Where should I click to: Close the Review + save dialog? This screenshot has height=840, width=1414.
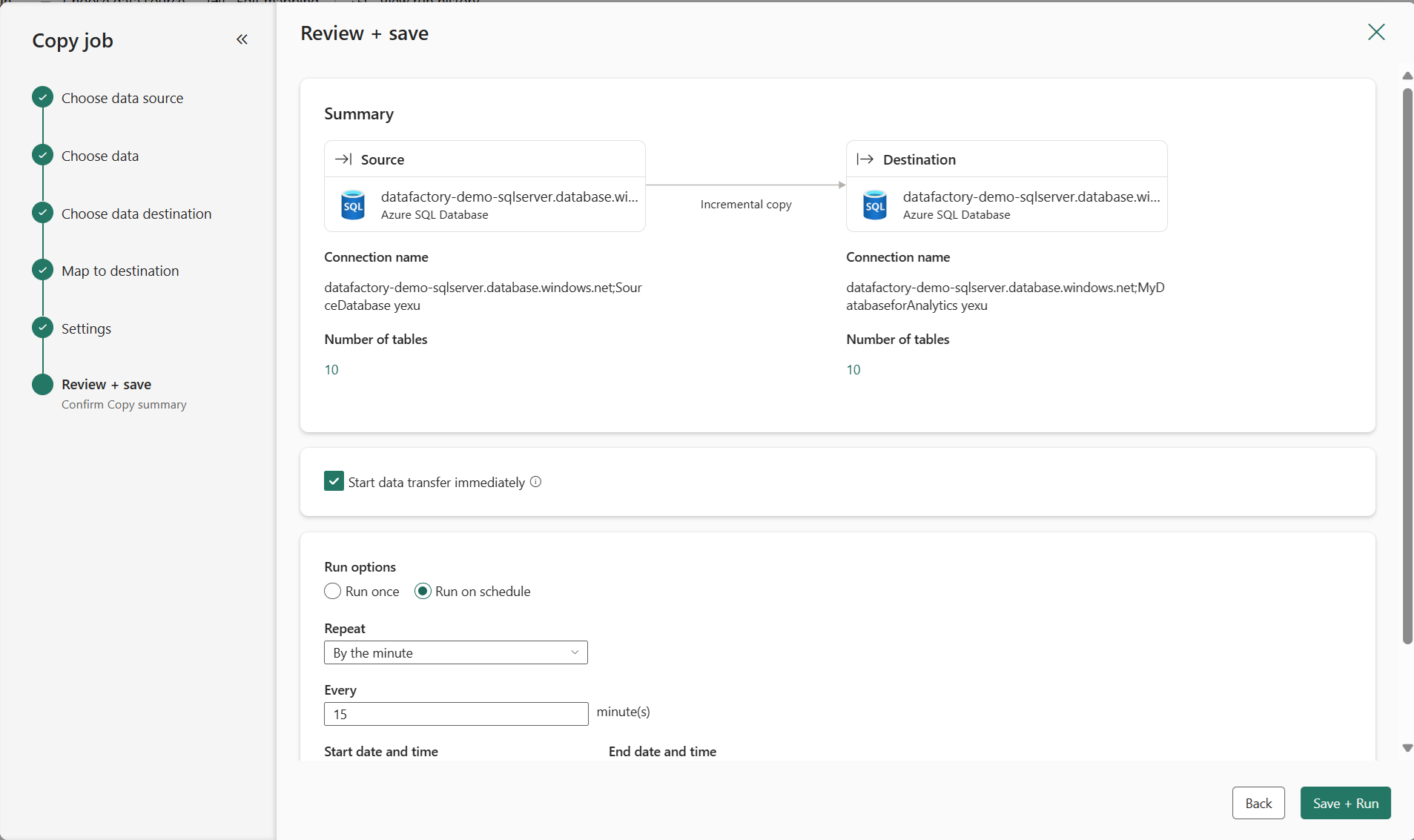(x=1376, y=32)
